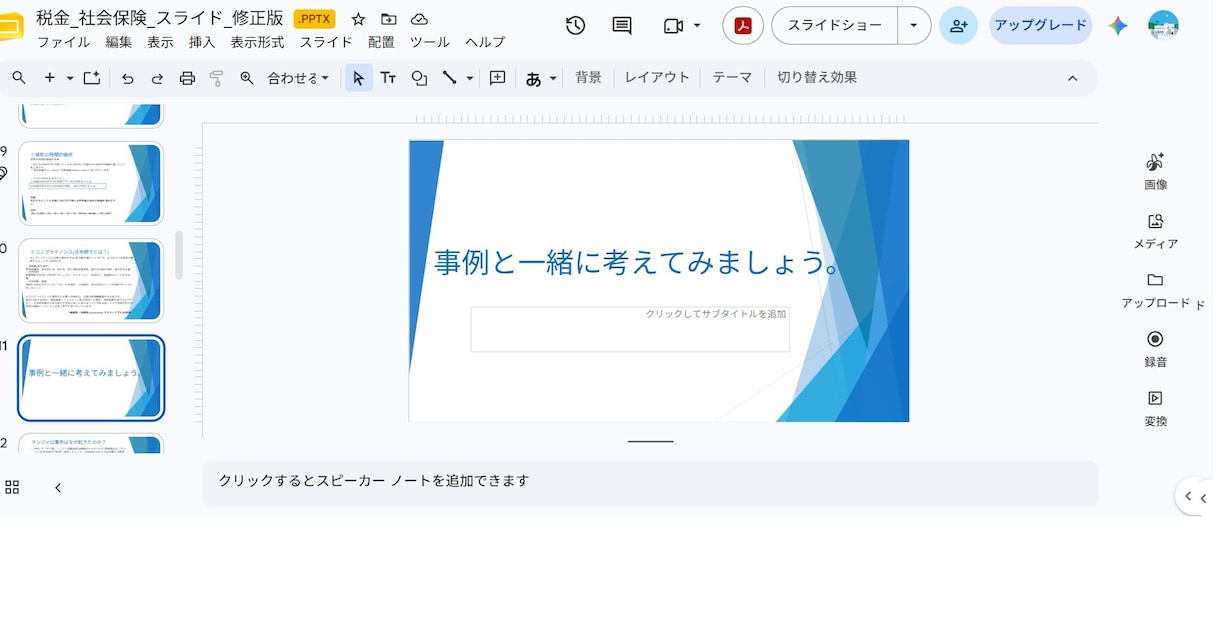This screenshot has width=1220, height=641.
Task: Open the ファイル menu
Action: (x=64, y=43)
